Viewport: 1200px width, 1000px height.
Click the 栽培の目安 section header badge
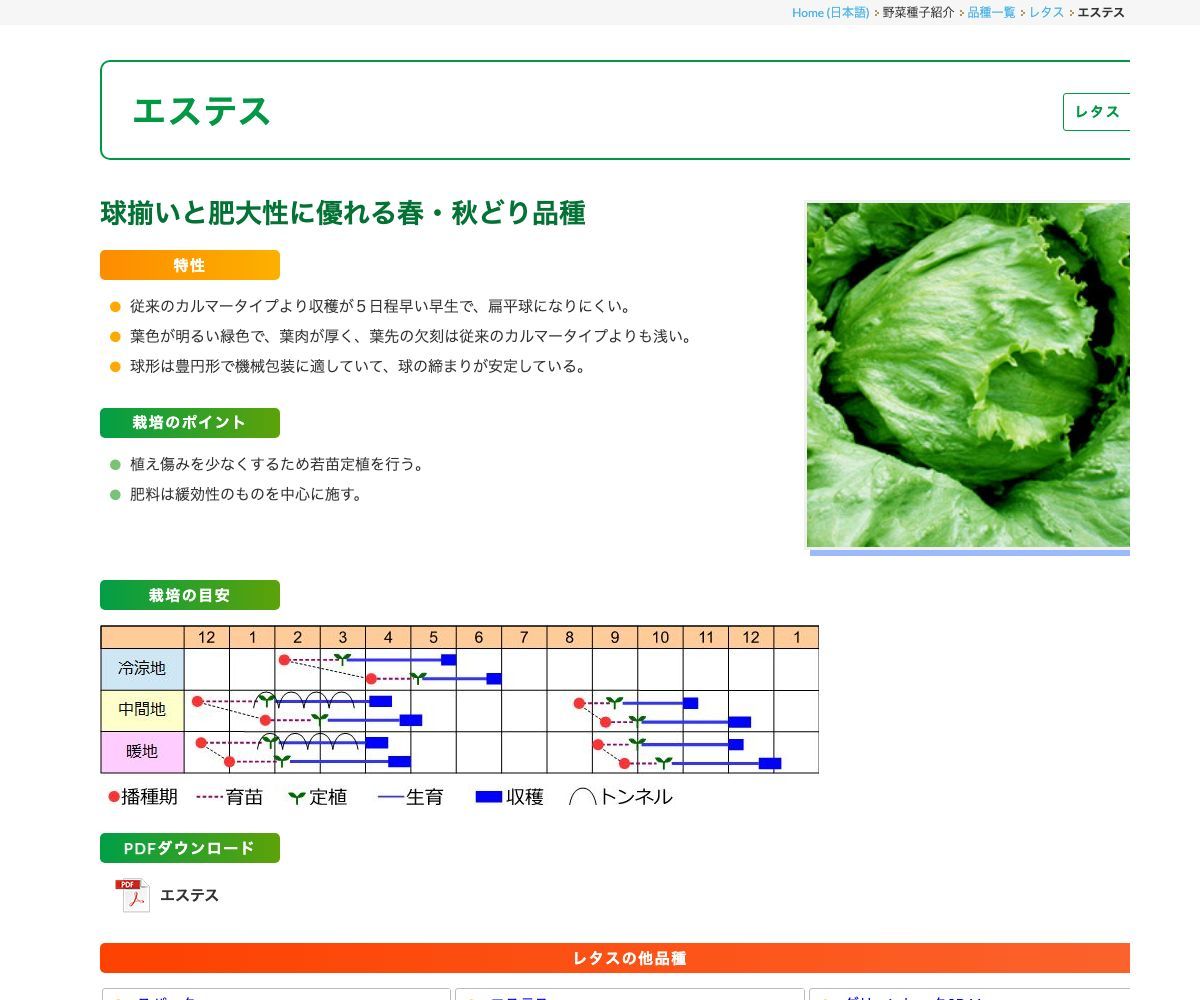(189, 595)
